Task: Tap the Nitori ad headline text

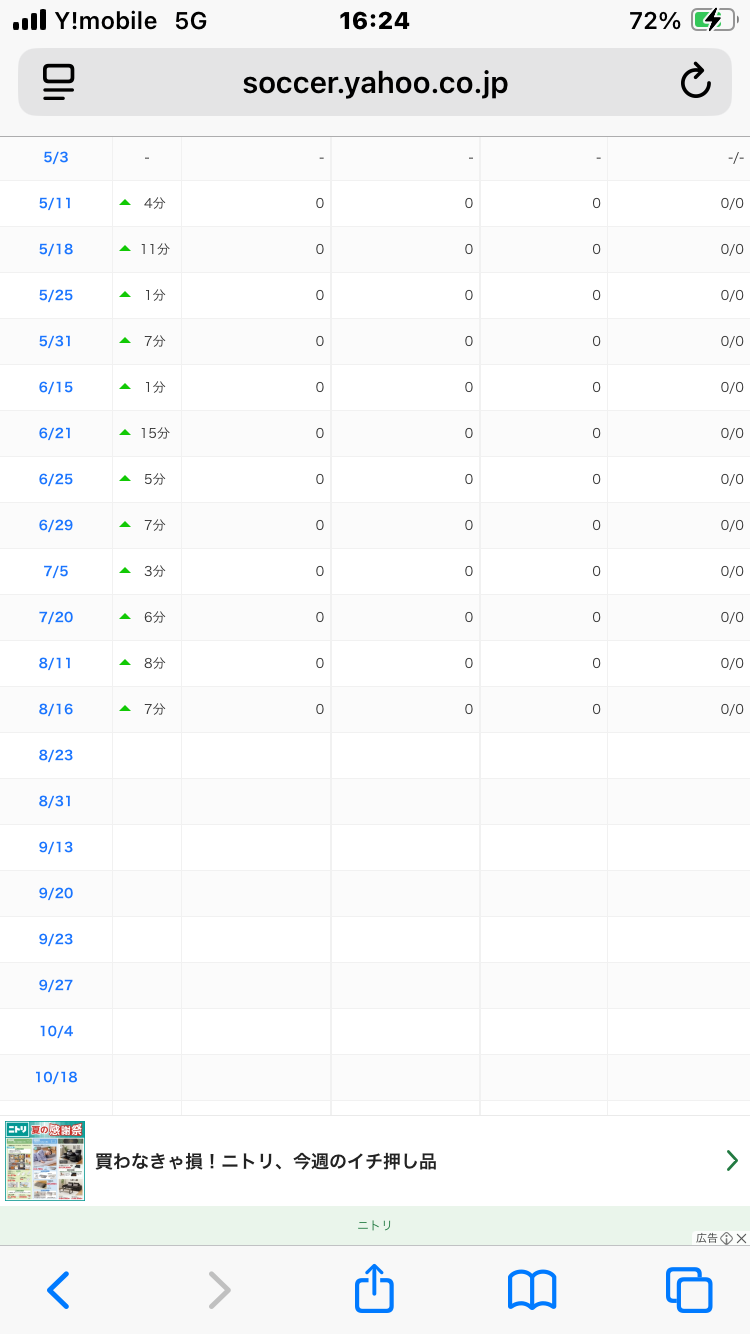Action: pyautogui.click(x=266, y=1161)
